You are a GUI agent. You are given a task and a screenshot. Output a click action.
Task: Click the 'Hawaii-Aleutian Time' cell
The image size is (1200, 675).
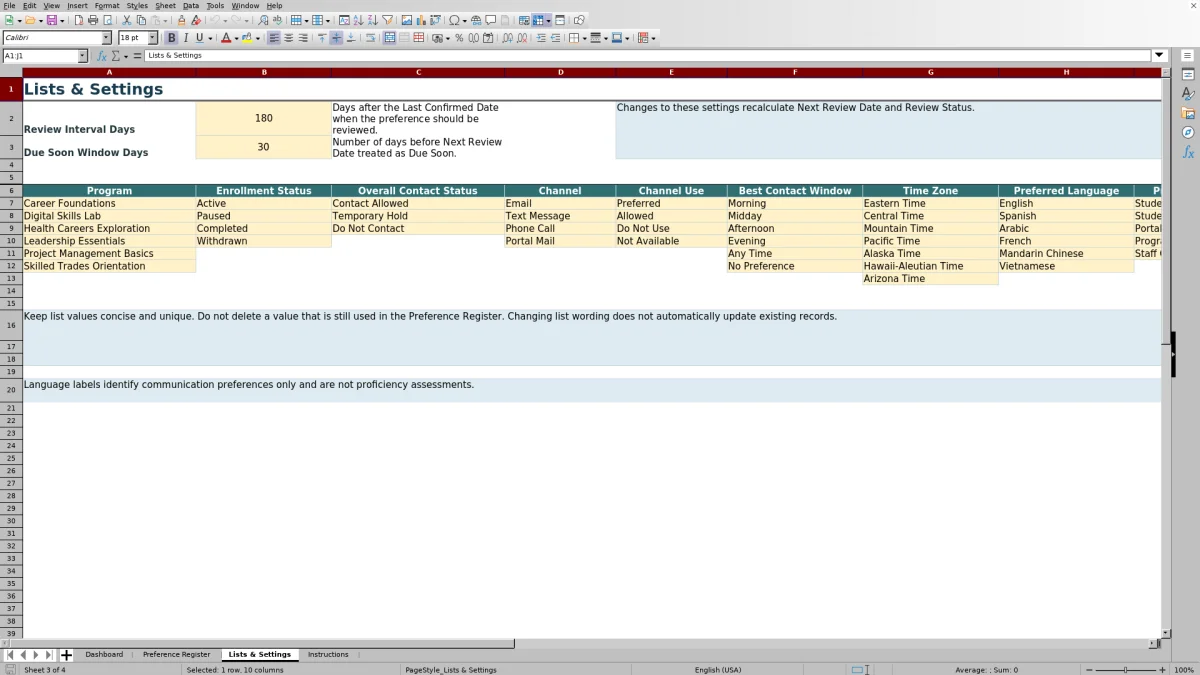pos(930,266)
